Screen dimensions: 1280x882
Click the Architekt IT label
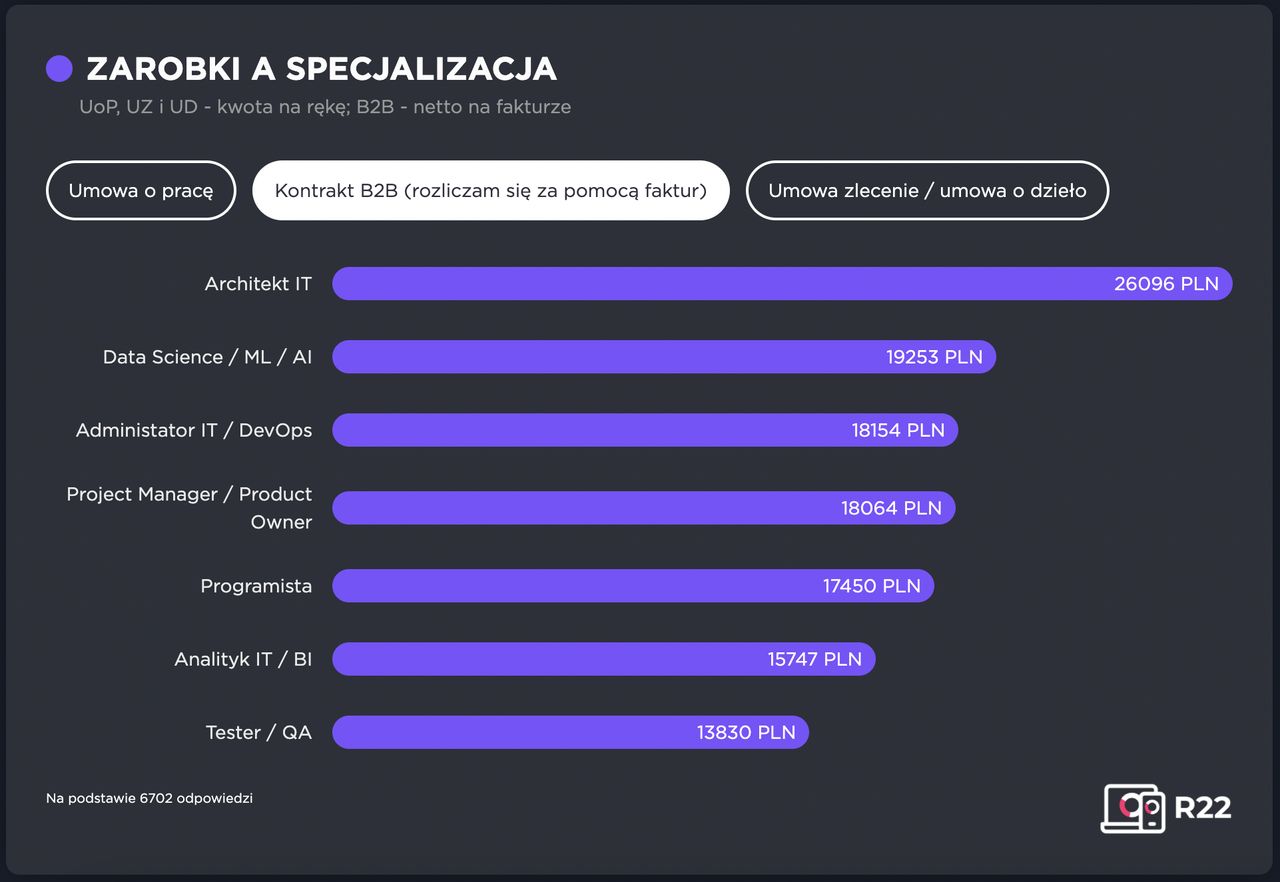click(x=258, y=284)
